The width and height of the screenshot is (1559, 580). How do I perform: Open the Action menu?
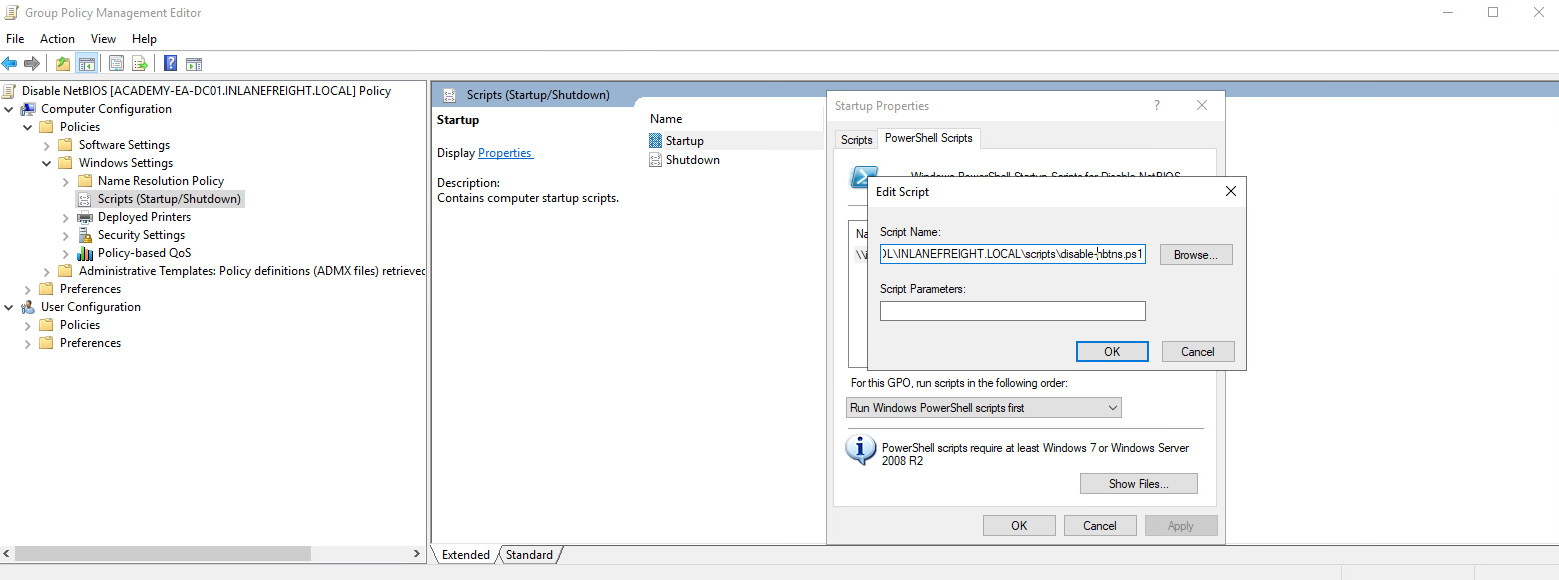click(x=57, y=39)
